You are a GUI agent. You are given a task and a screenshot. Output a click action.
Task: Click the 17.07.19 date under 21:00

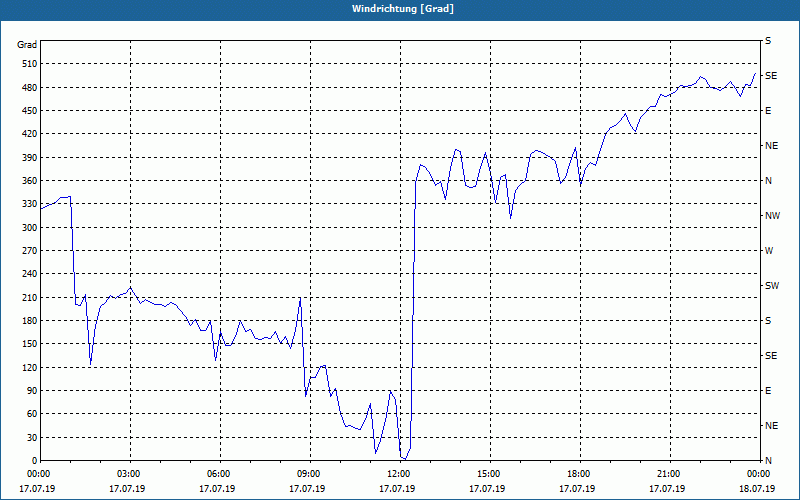[x=667, y=489]
